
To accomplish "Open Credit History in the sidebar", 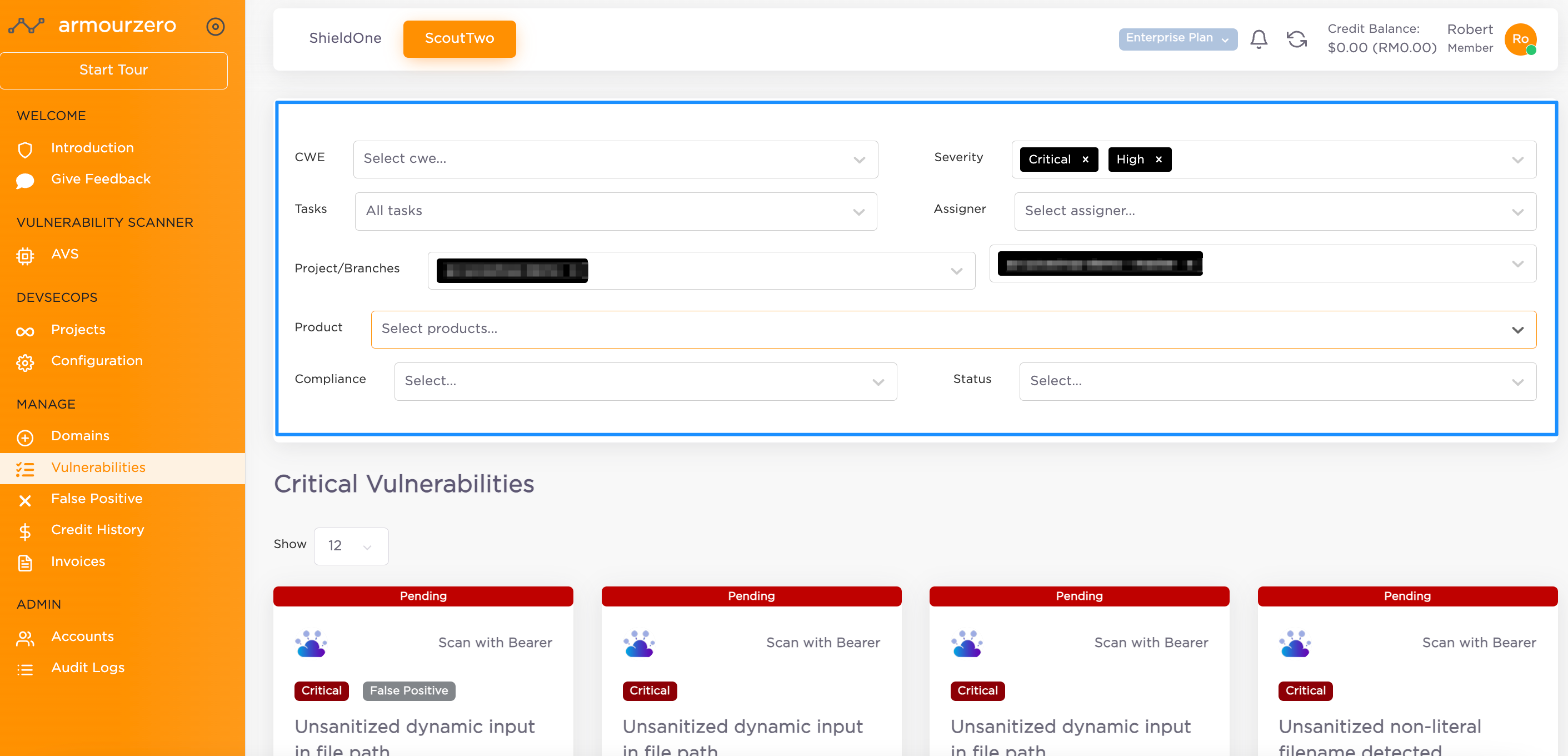I will point(97,530).
